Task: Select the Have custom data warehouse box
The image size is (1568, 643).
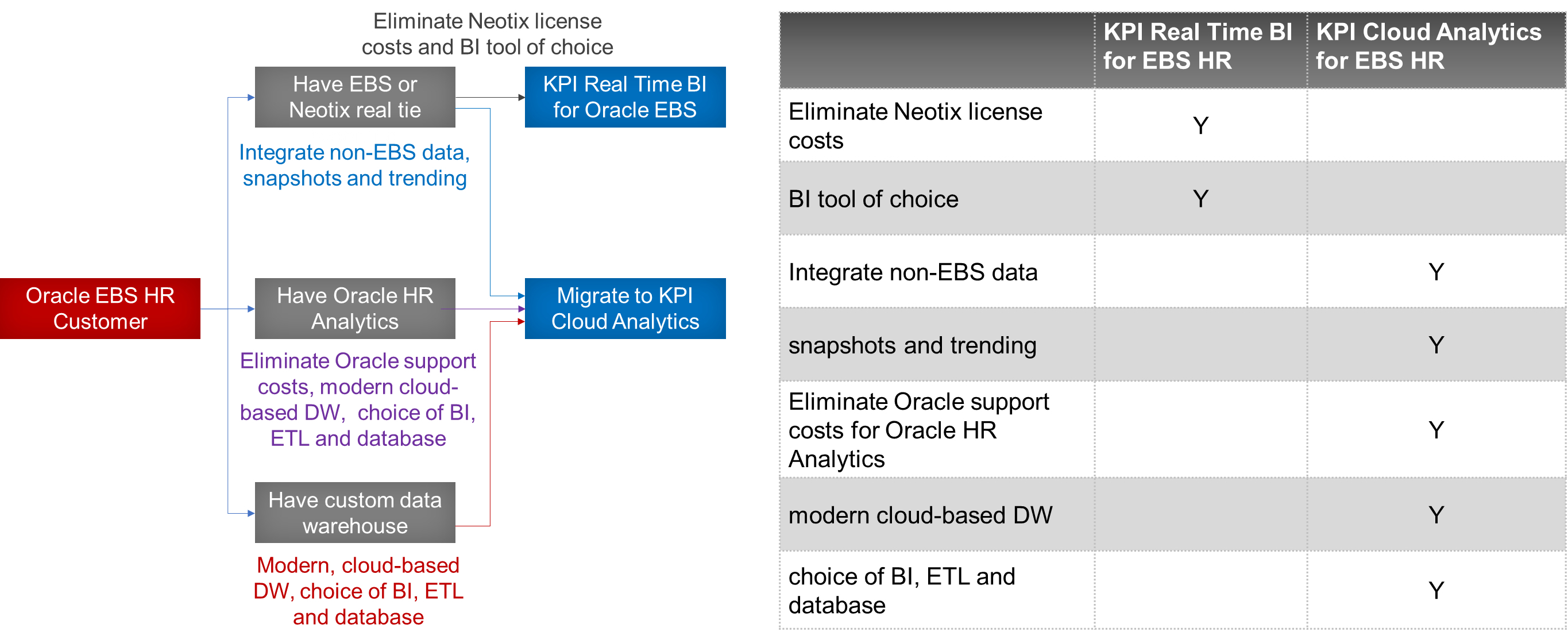Action: tap(355, 512)
